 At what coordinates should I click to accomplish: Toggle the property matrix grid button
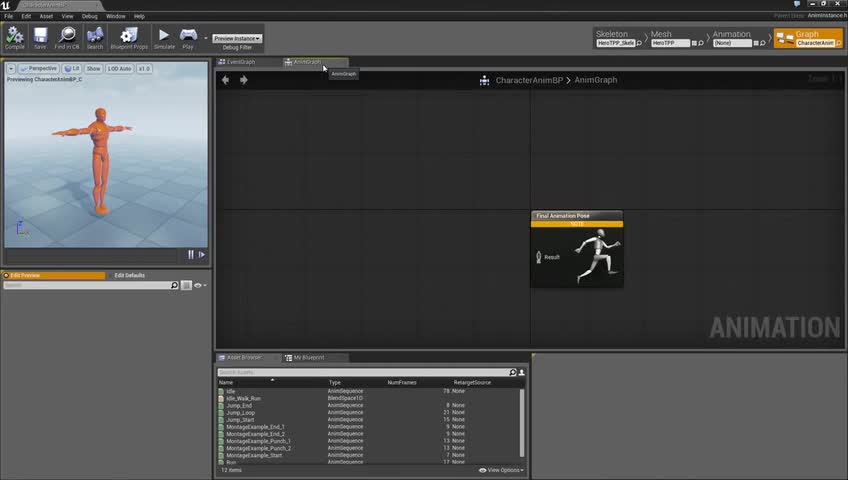(186, 285)
